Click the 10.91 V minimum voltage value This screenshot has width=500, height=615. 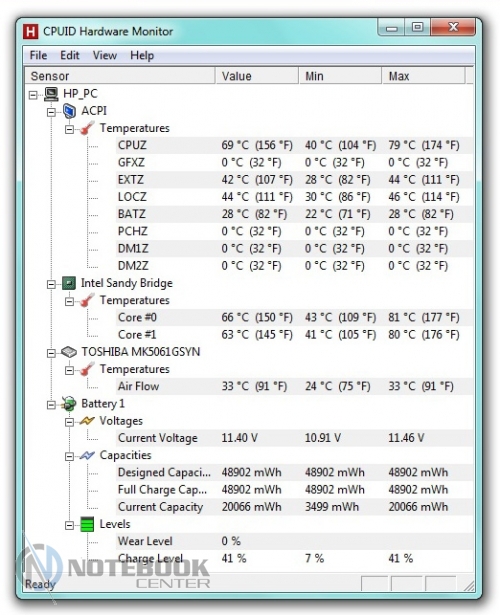click(323, 438)
